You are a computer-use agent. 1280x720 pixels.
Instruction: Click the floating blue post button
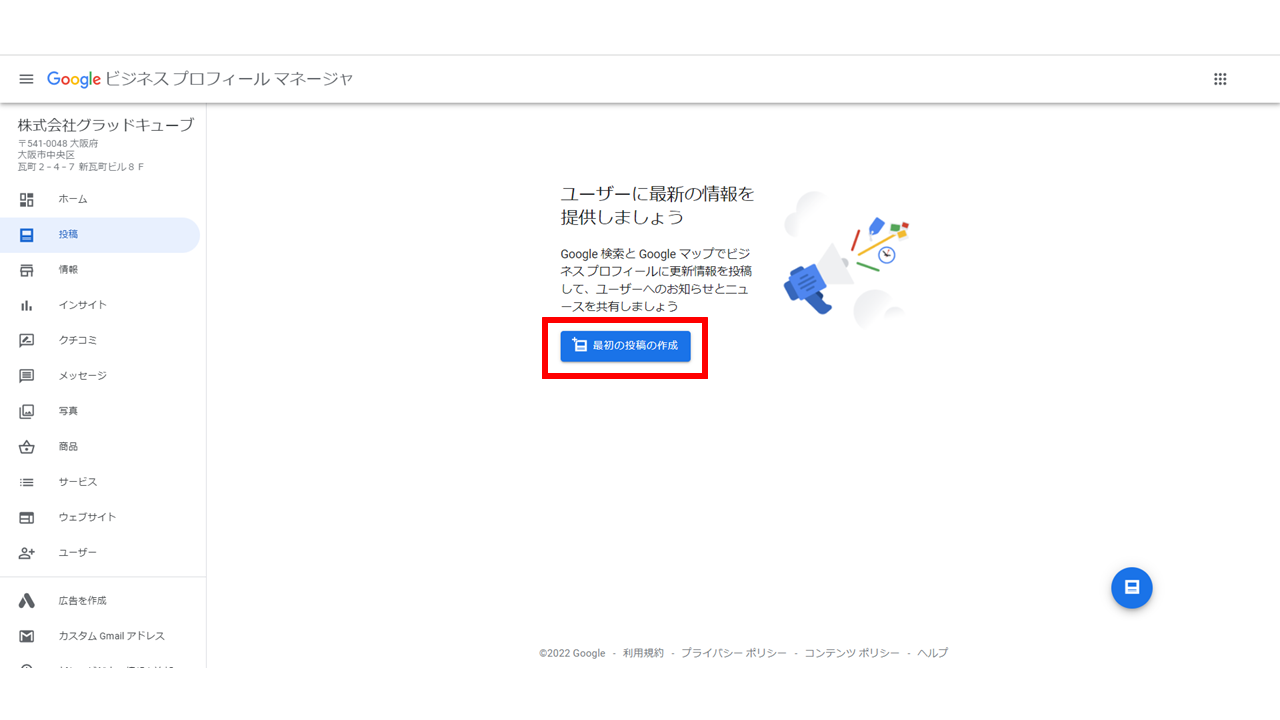(1132, 588)
